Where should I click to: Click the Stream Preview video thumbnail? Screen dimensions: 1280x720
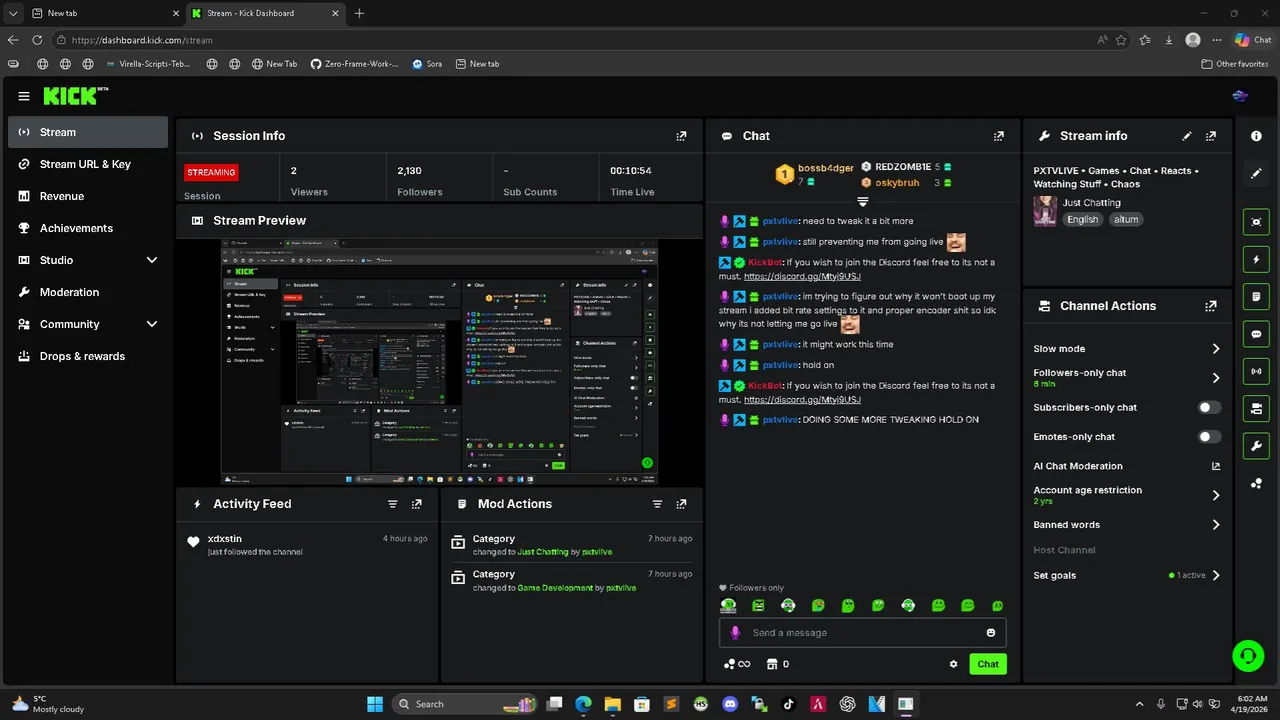coord(439,362)
